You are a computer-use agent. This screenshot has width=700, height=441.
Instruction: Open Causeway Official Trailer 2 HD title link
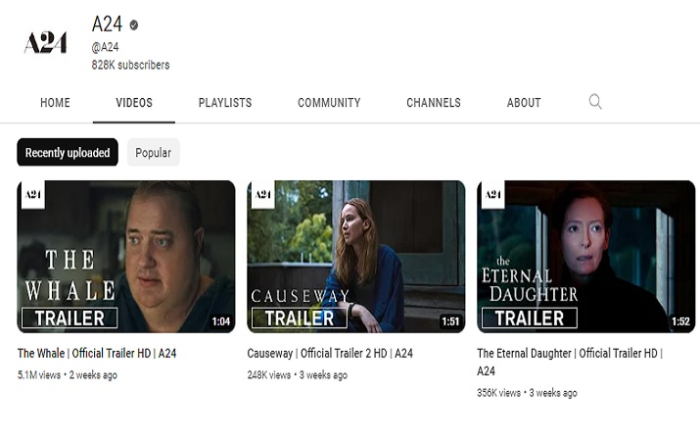click(330, 354)
